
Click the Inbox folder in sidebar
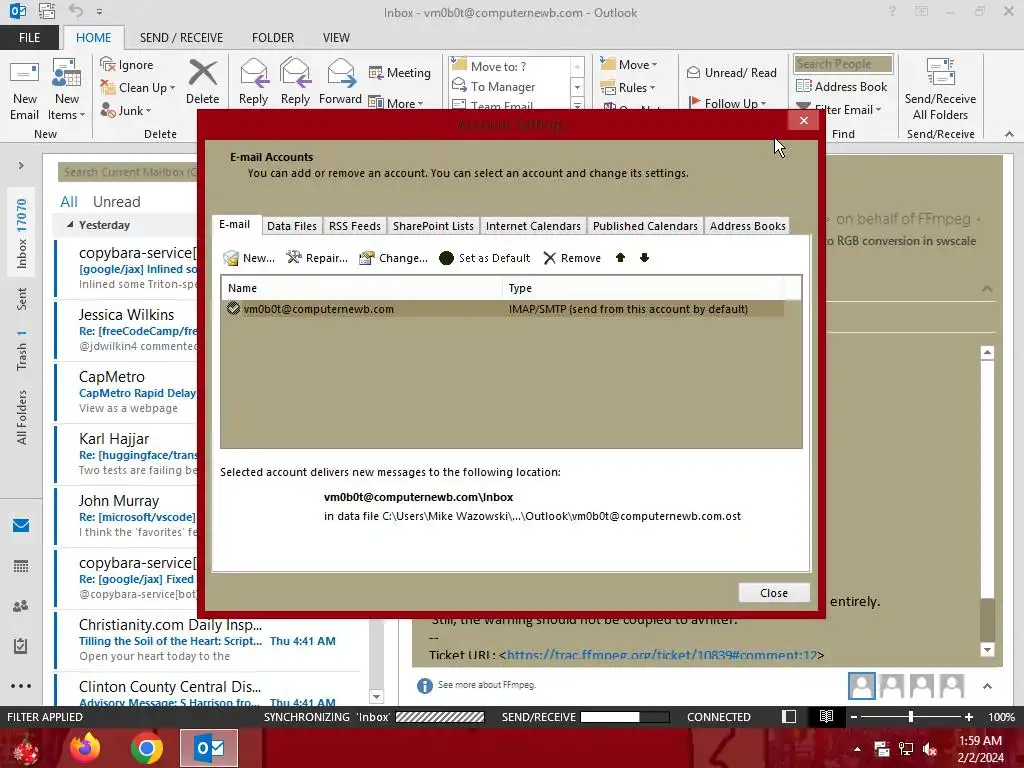(x=22, y=234)
